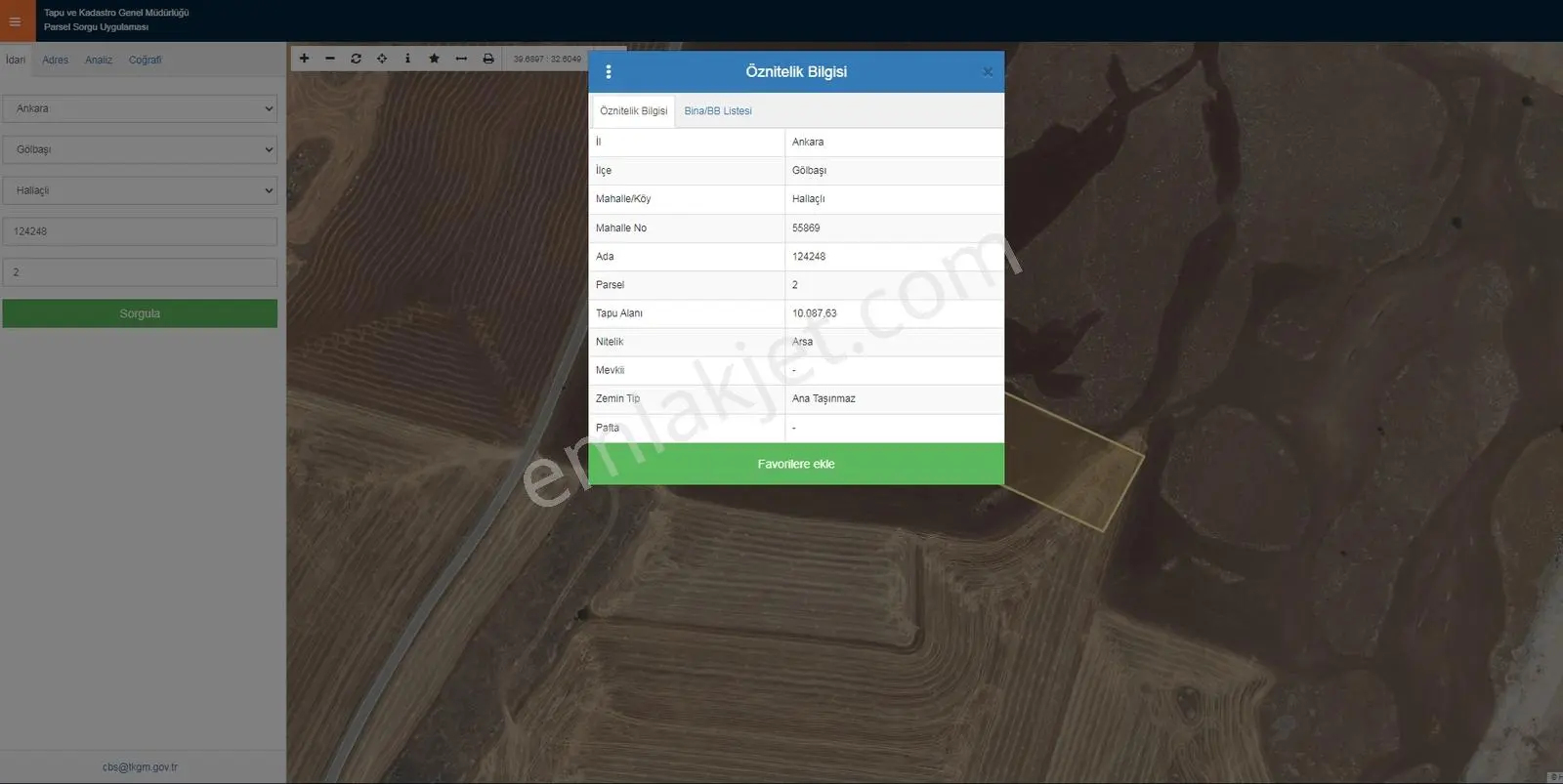
Task: Click the Pafta row label
Action: (608, 428)
